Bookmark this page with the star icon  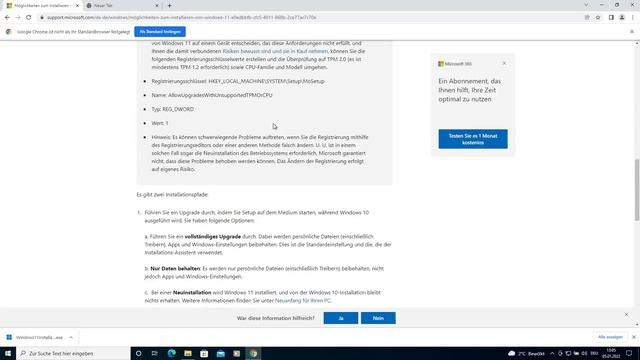coord(598,18)
